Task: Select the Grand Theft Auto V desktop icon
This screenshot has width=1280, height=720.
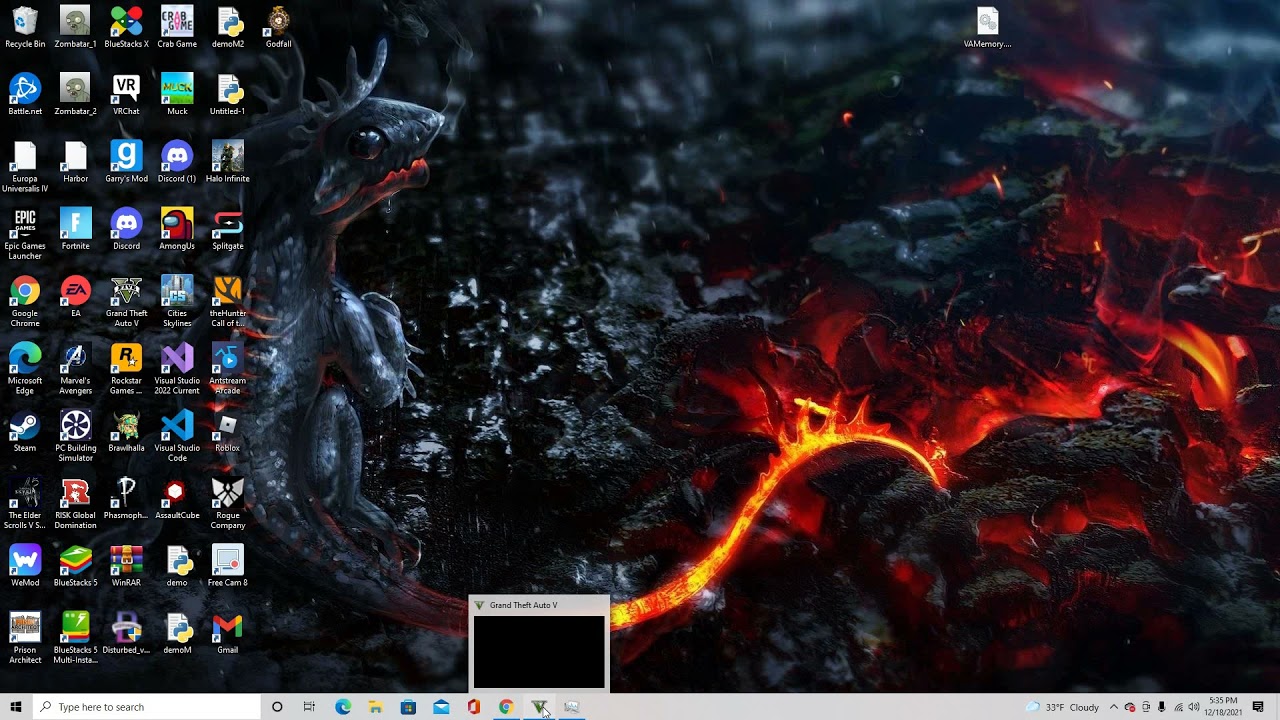Action: point(126,302)
